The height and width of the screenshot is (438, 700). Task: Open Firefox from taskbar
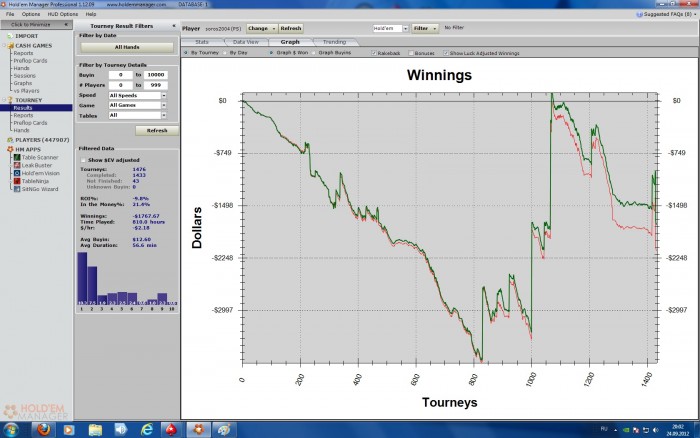coord(43,430)
